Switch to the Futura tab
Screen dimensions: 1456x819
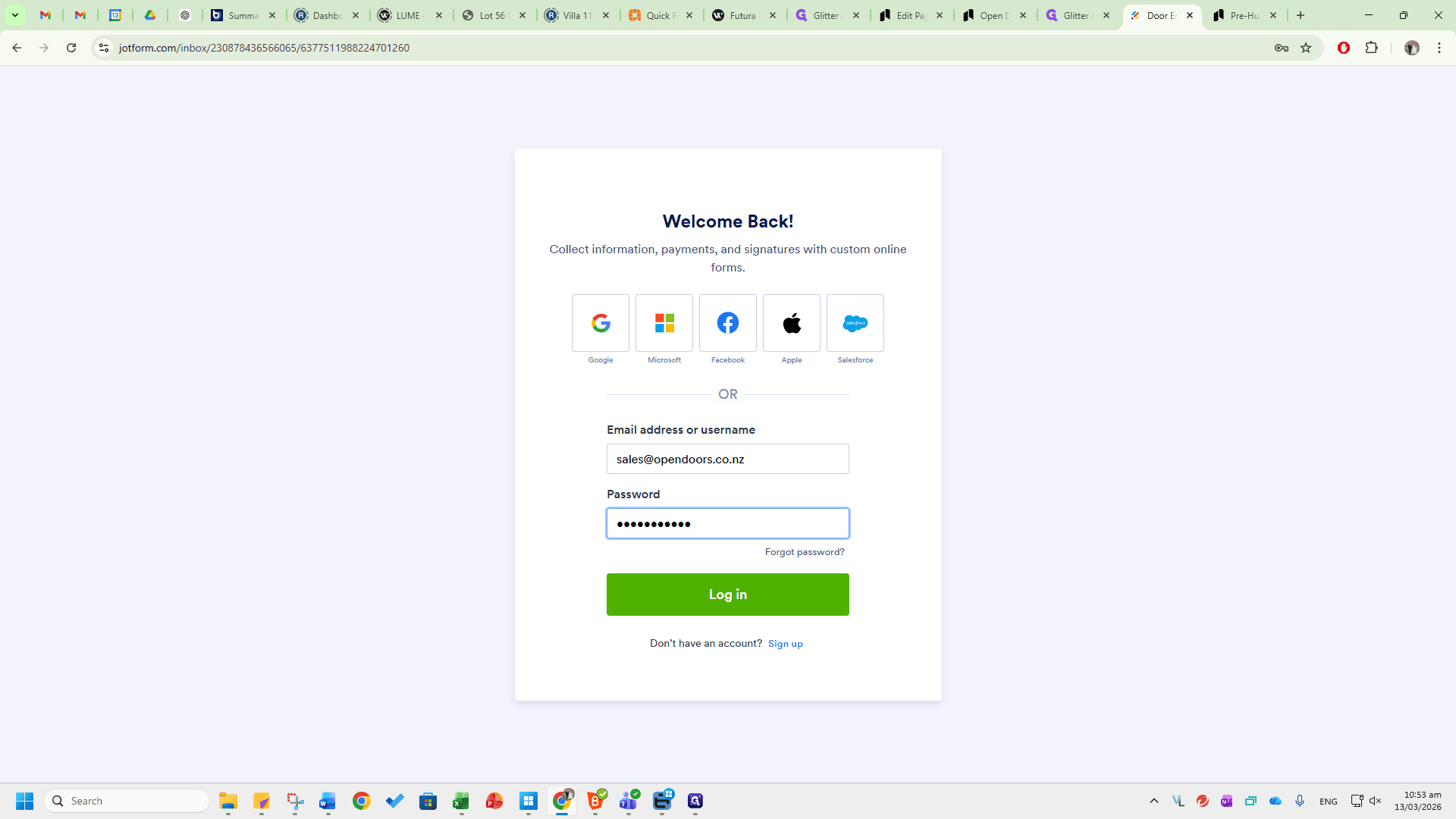coord(745,15)
